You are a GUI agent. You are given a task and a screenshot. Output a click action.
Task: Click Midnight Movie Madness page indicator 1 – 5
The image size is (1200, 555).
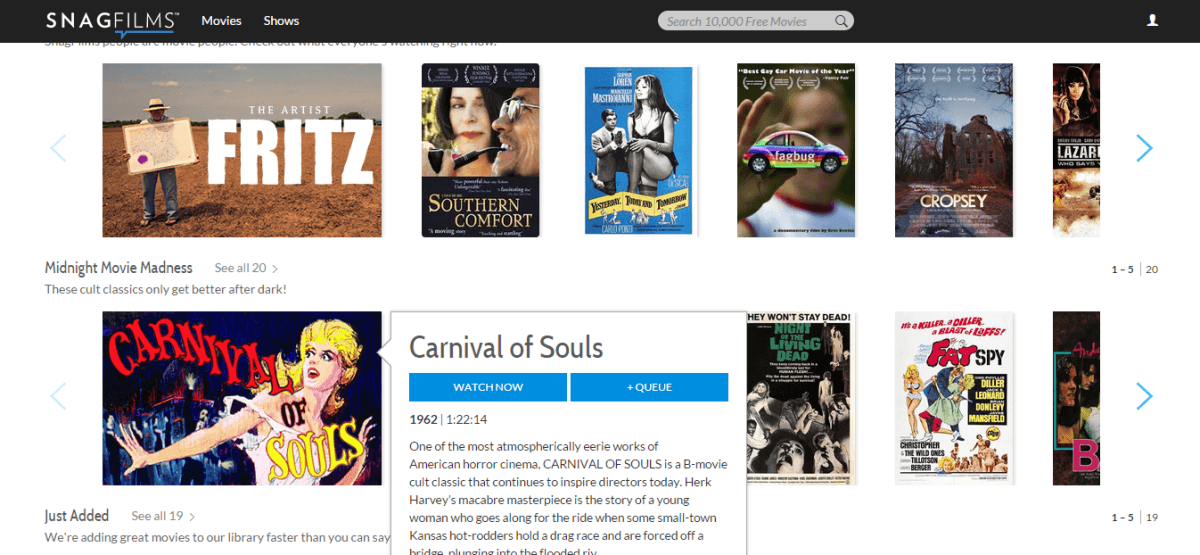pos(1122,269)
